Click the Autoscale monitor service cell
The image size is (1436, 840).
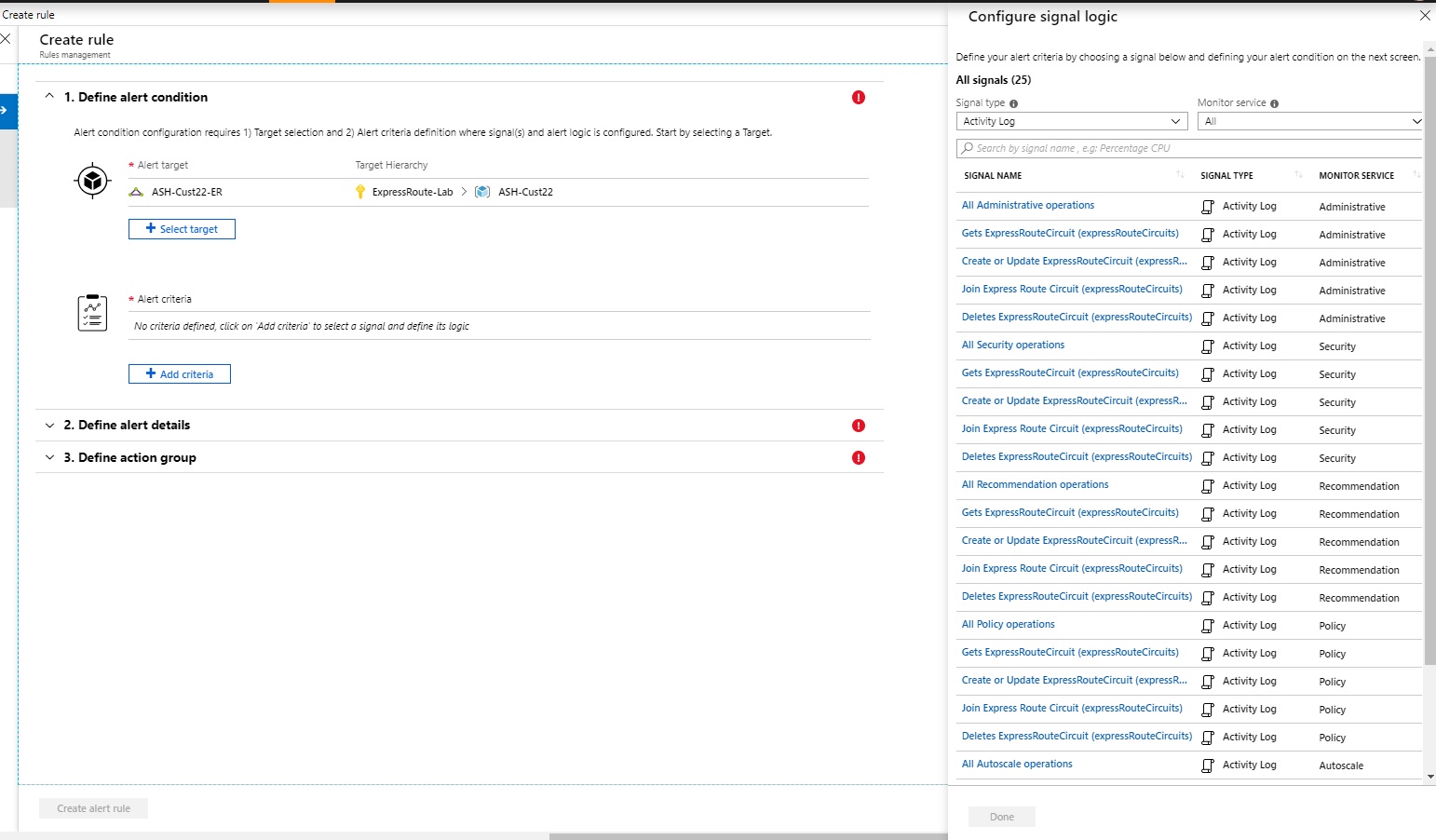tap(1341, 765)
